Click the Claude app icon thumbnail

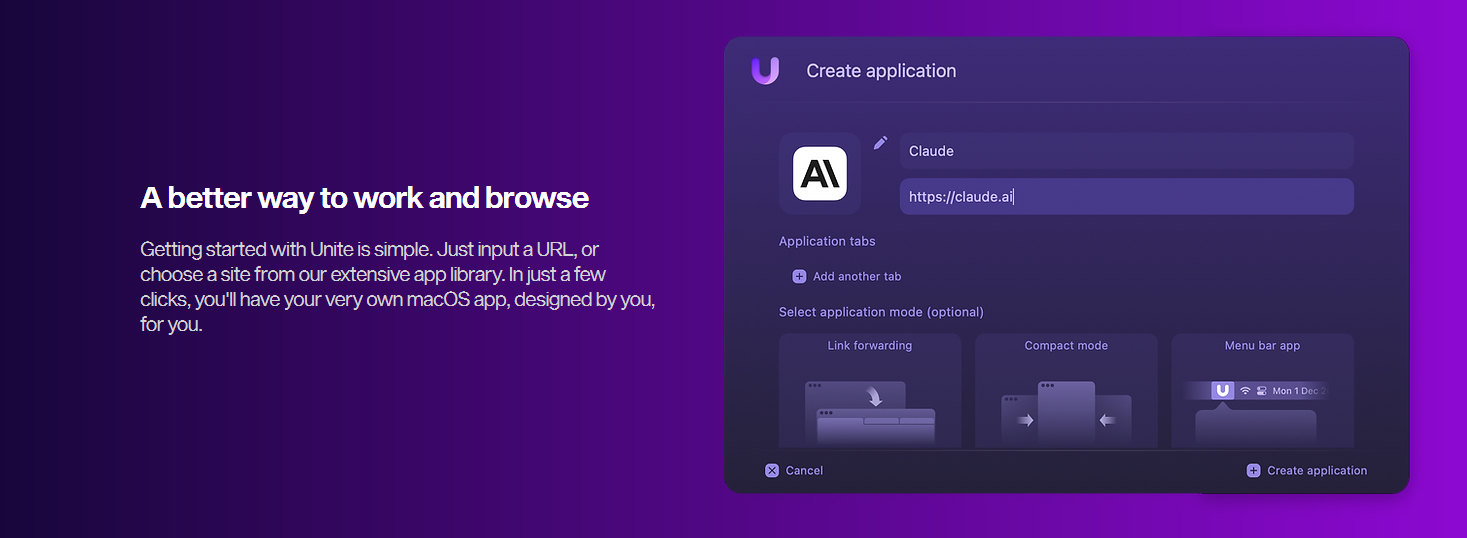820,173
